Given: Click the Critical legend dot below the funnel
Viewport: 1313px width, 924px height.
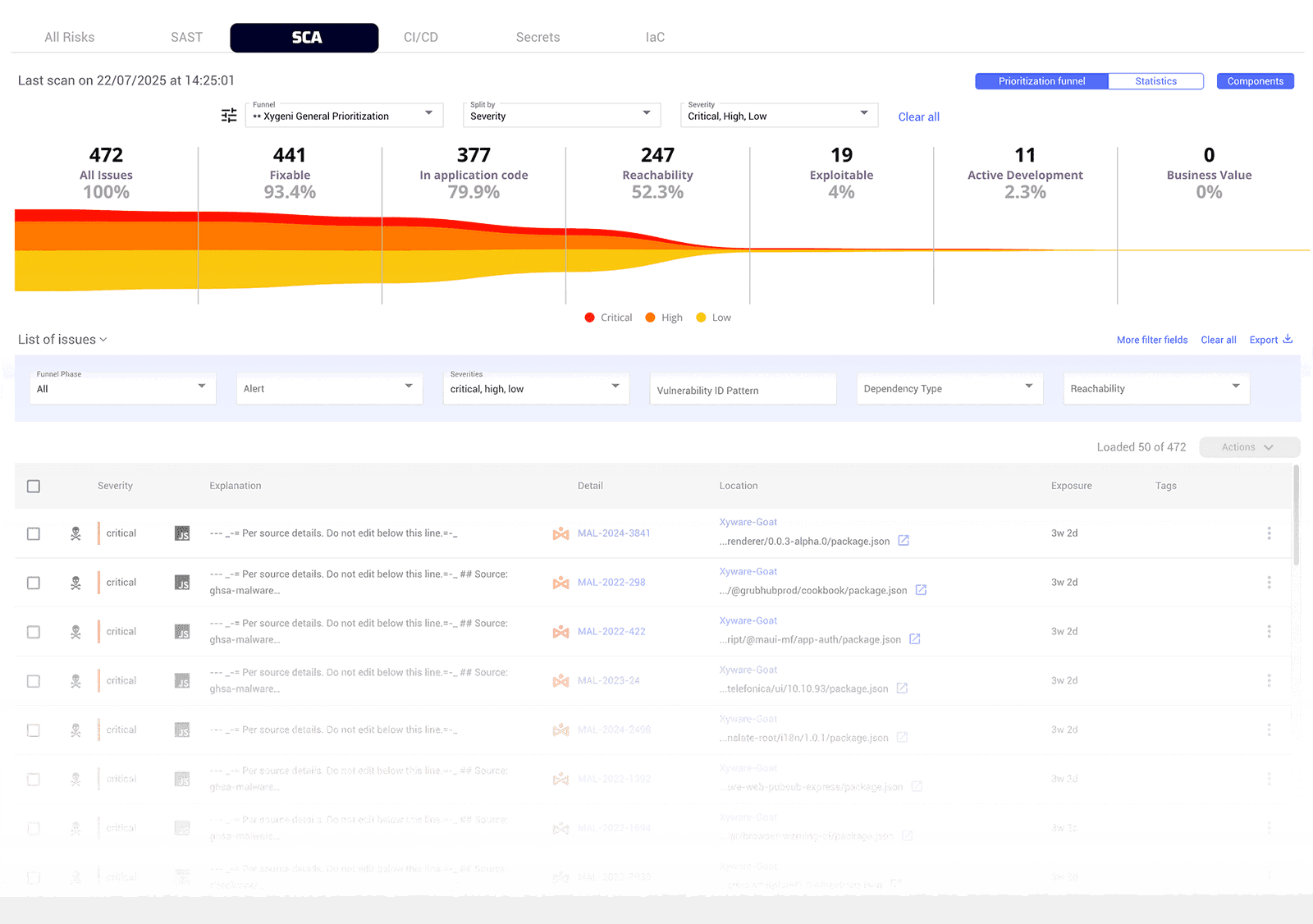Looking at the screenshot, I should pos(589,317).
